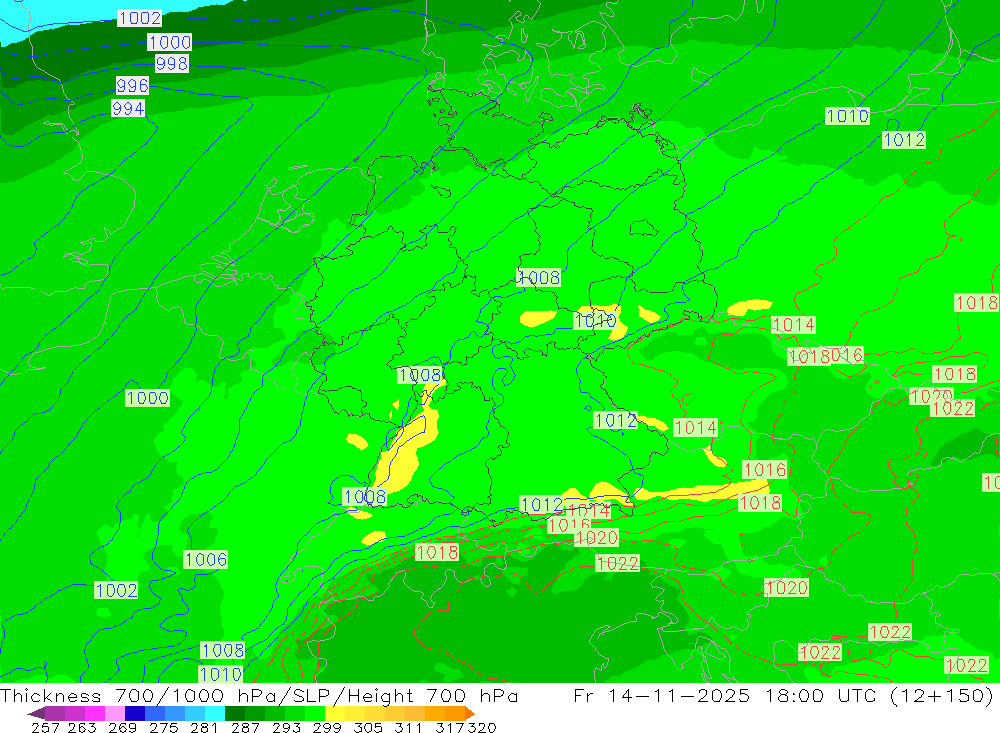Click the 1000 label directly above 998
The image size is (1000, 733).
coord(170,42)
